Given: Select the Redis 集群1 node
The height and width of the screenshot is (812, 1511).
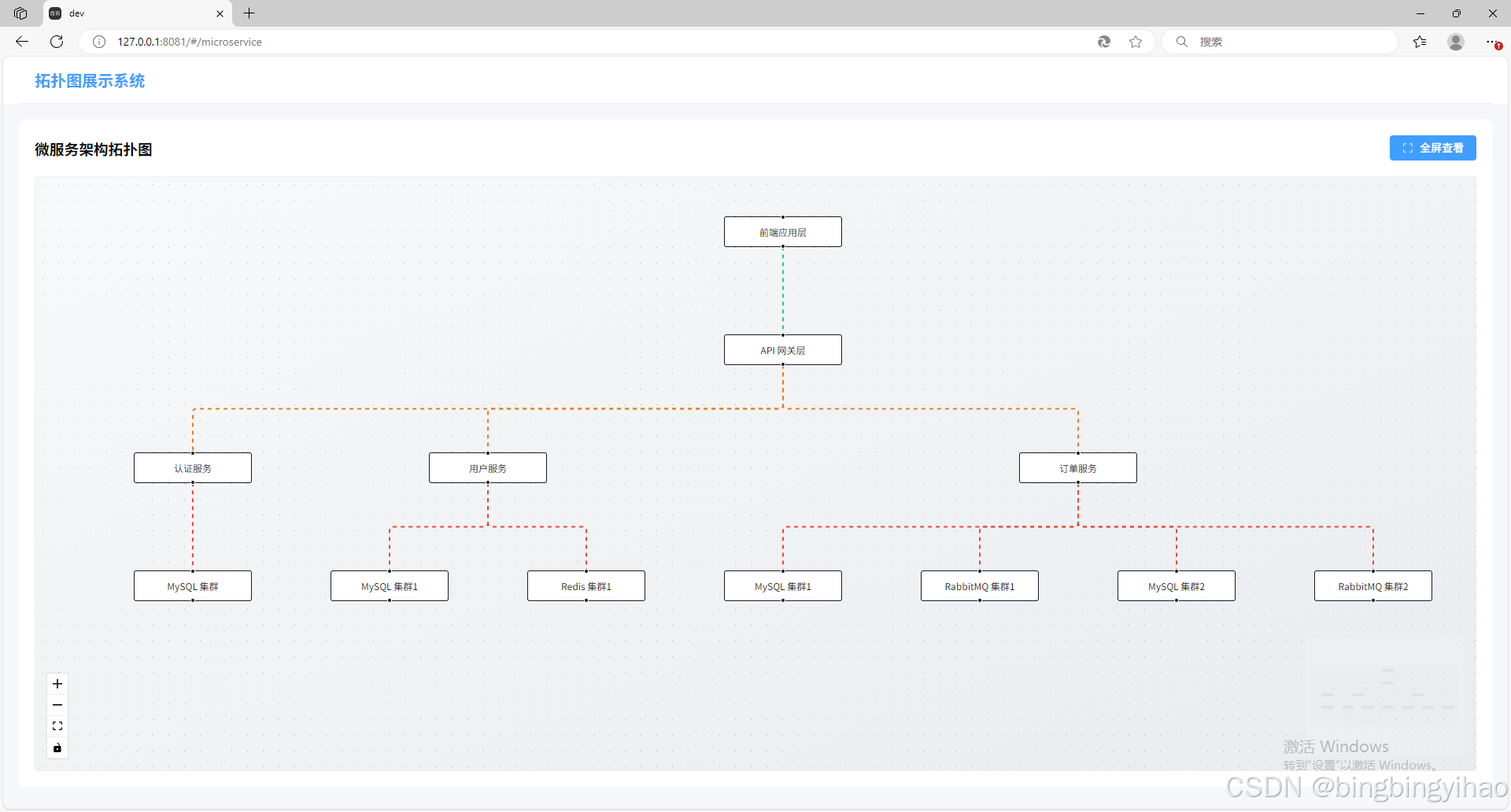Looking at the screenshot, I should tap(586, 586).
